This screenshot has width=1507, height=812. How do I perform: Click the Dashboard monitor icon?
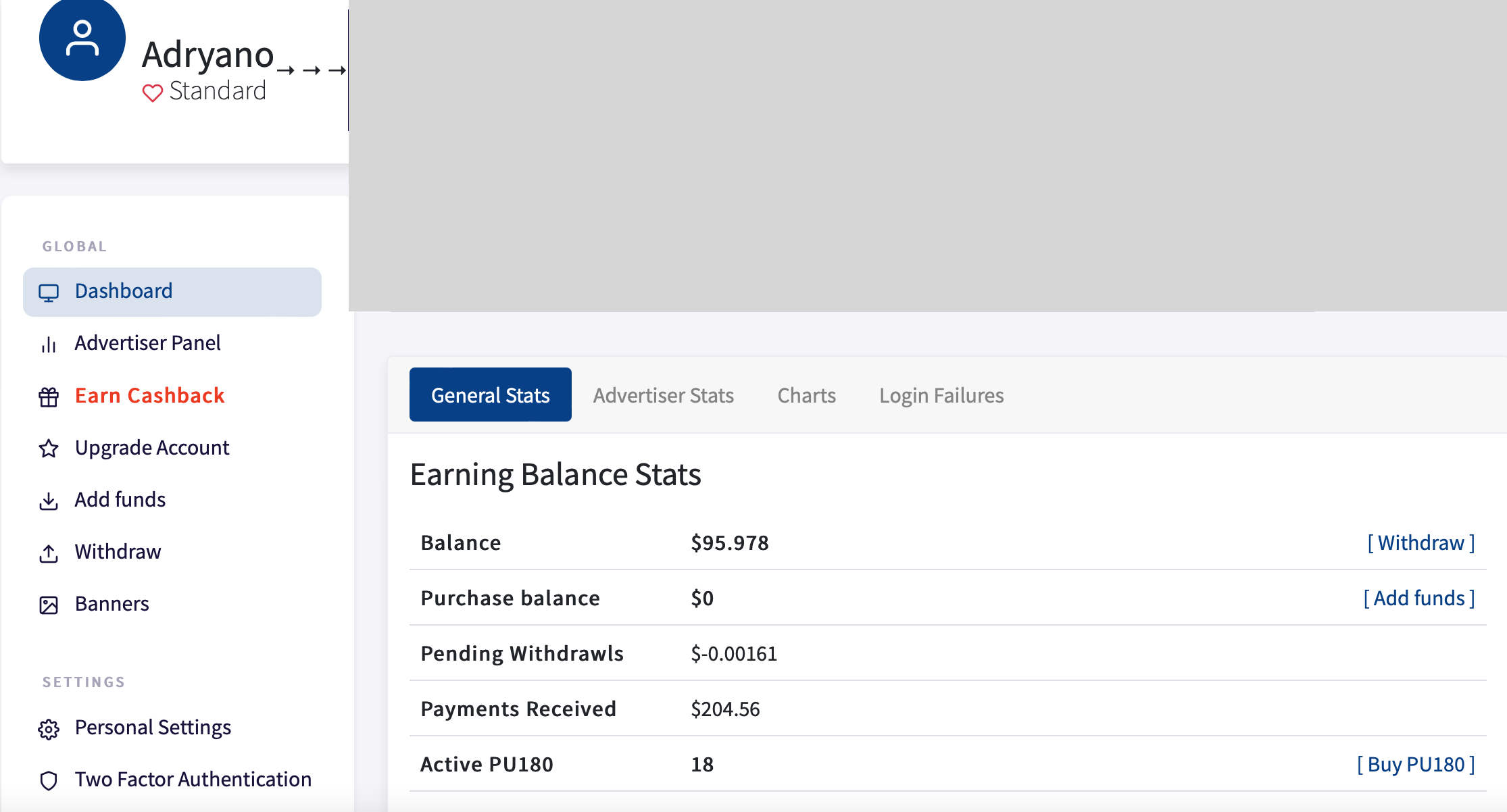point(49,292)
